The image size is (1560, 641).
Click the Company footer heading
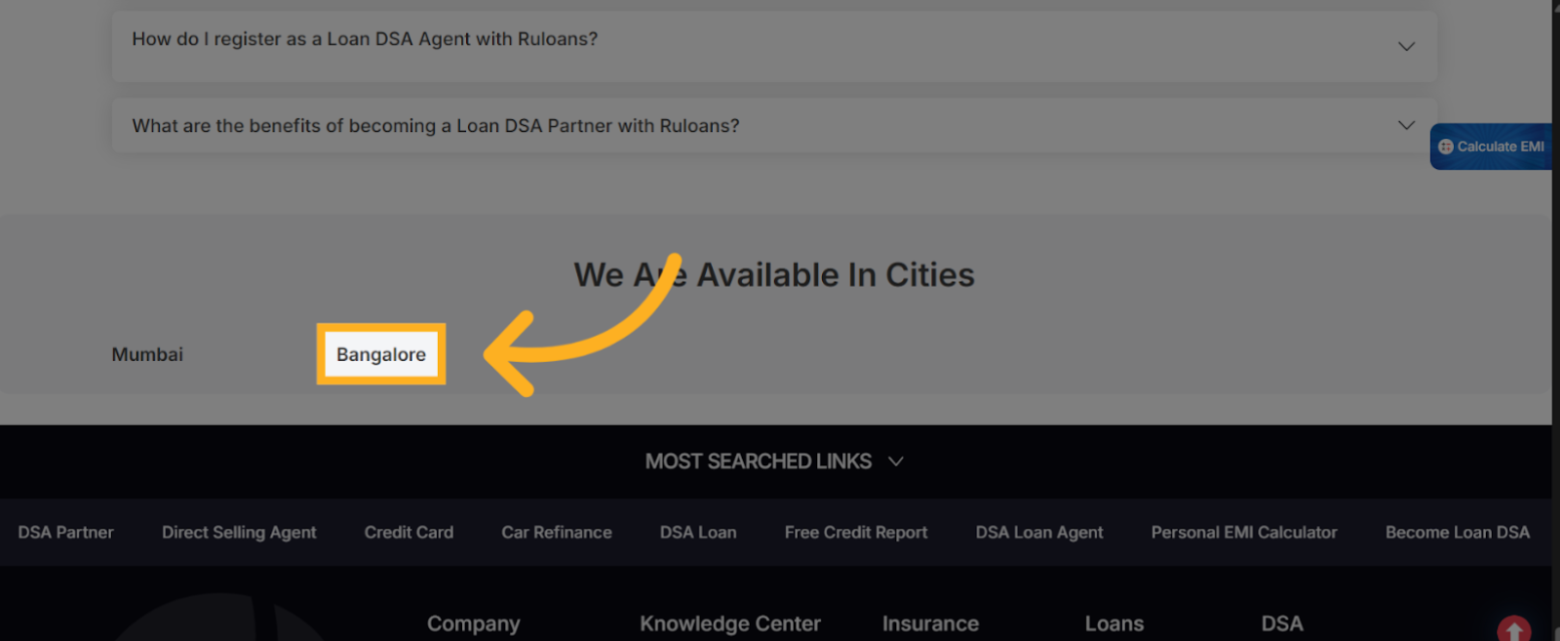pos(473,623)
